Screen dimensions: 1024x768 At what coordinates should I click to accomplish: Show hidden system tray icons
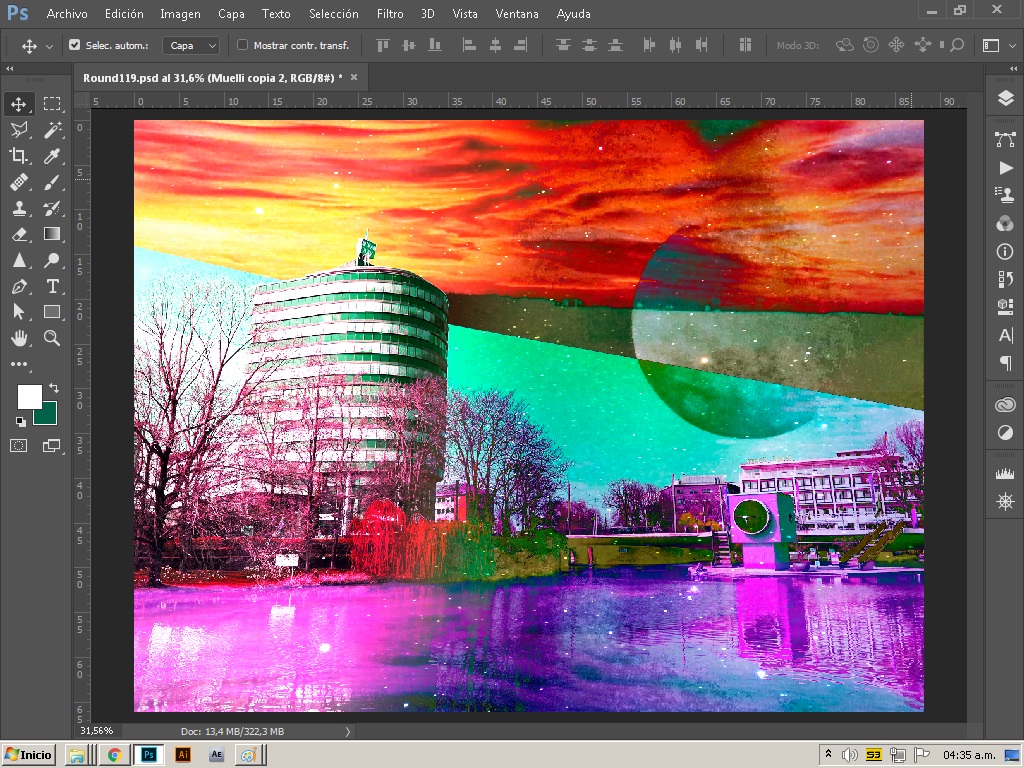tap(828, 754)
